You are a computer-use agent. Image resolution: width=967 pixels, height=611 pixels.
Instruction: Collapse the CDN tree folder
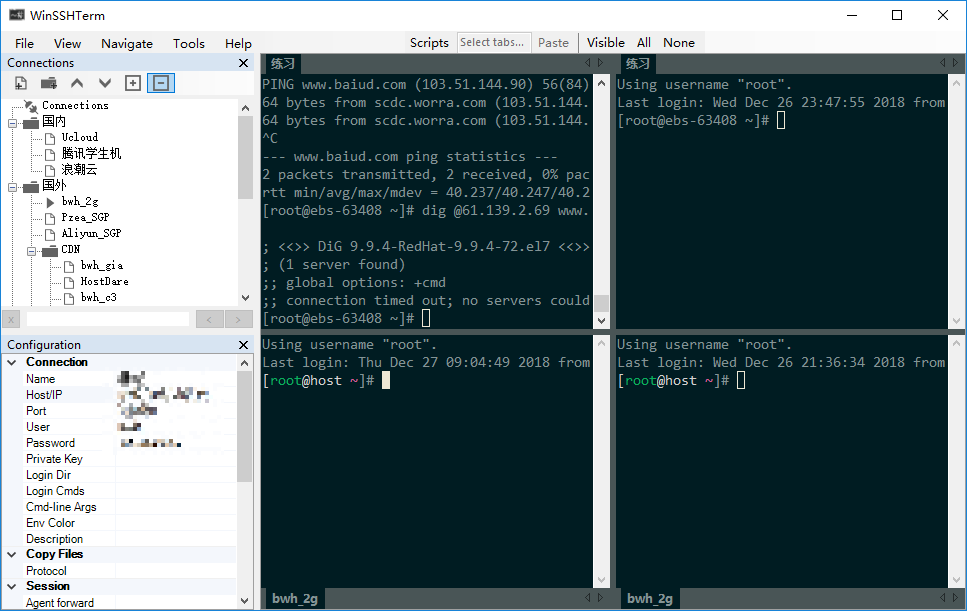31,252
